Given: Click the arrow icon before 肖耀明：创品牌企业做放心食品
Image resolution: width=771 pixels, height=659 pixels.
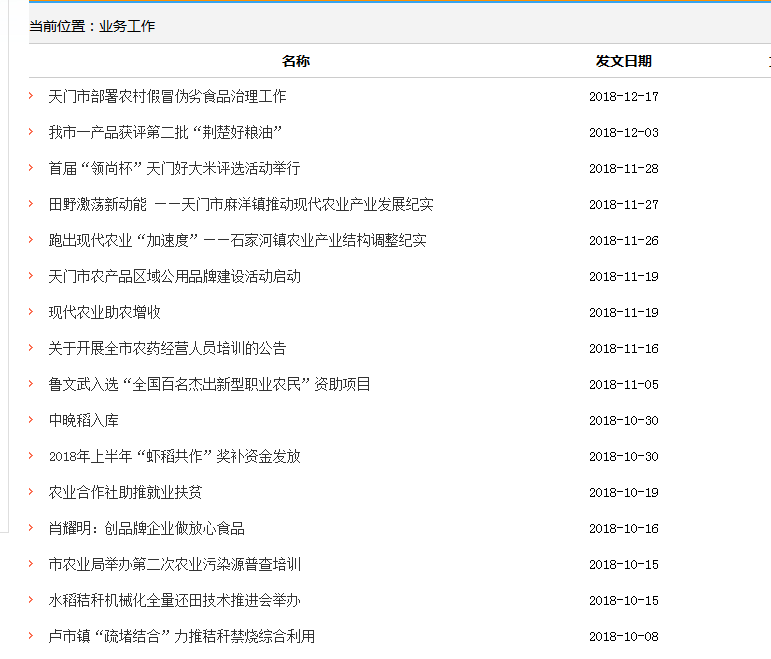Looking at the screenshot, I should pos(31,528).
